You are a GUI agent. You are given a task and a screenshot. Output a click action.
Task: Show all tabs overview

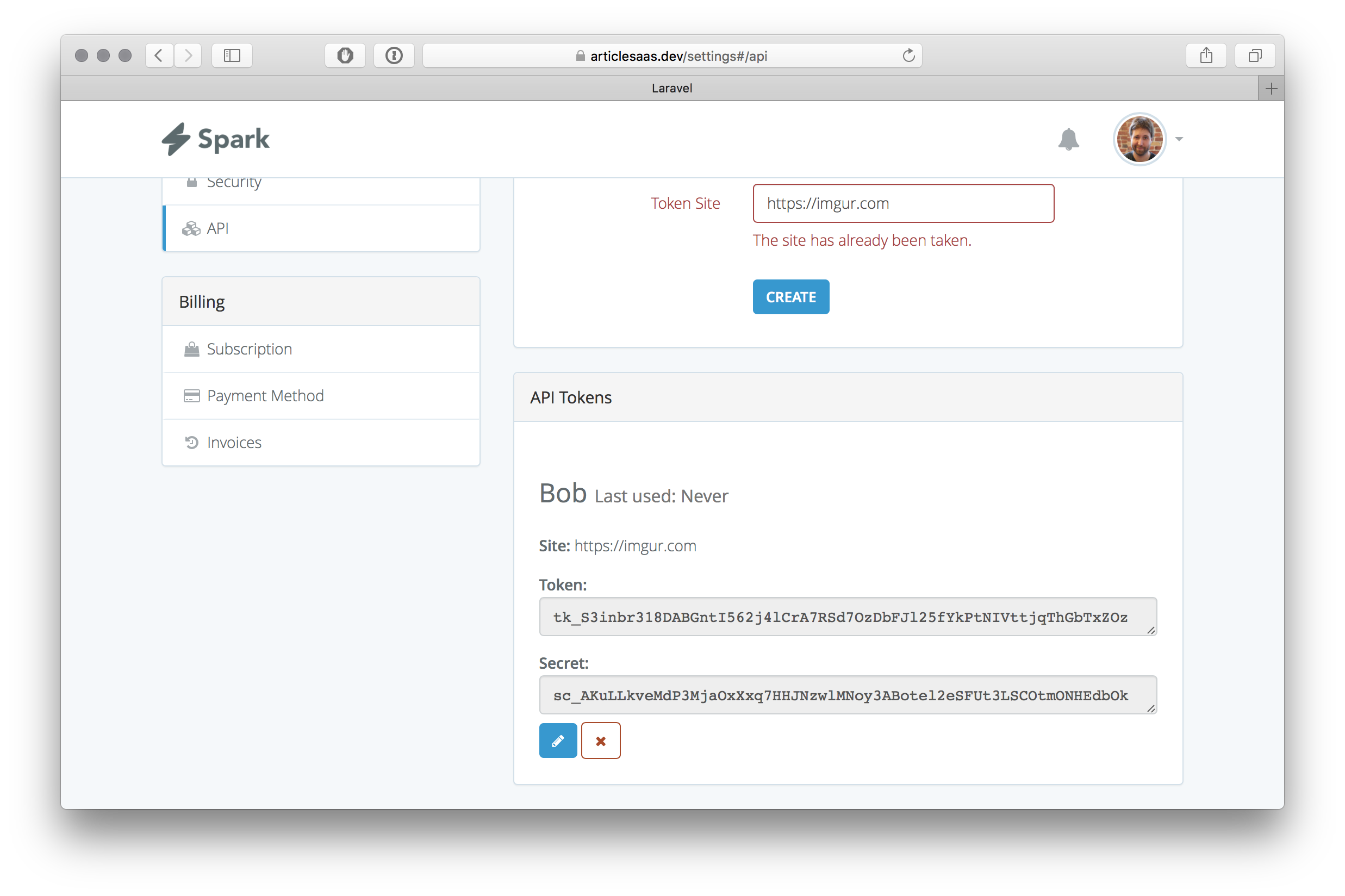(x=1255, y=55)
